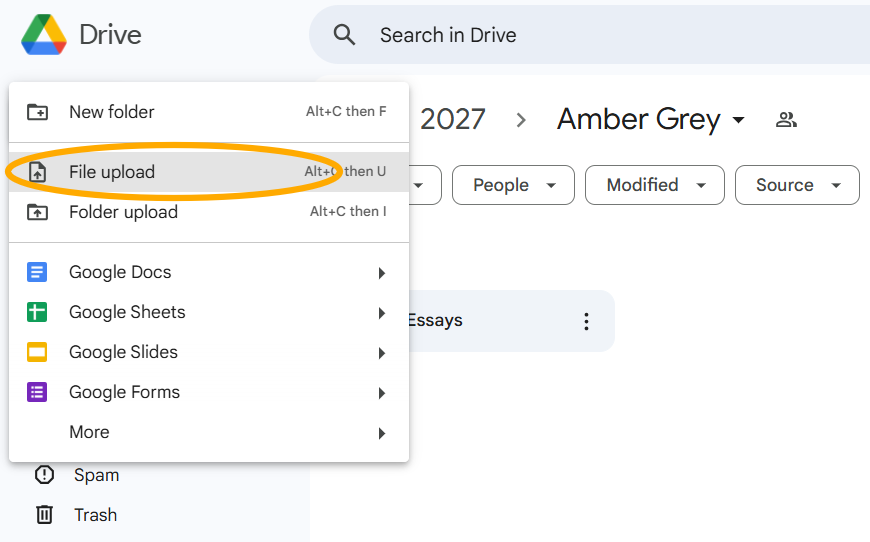This screenshot has height=542, width=870.
Task: Expand the Google Docs submenu arrow
Action: point(381,273)
